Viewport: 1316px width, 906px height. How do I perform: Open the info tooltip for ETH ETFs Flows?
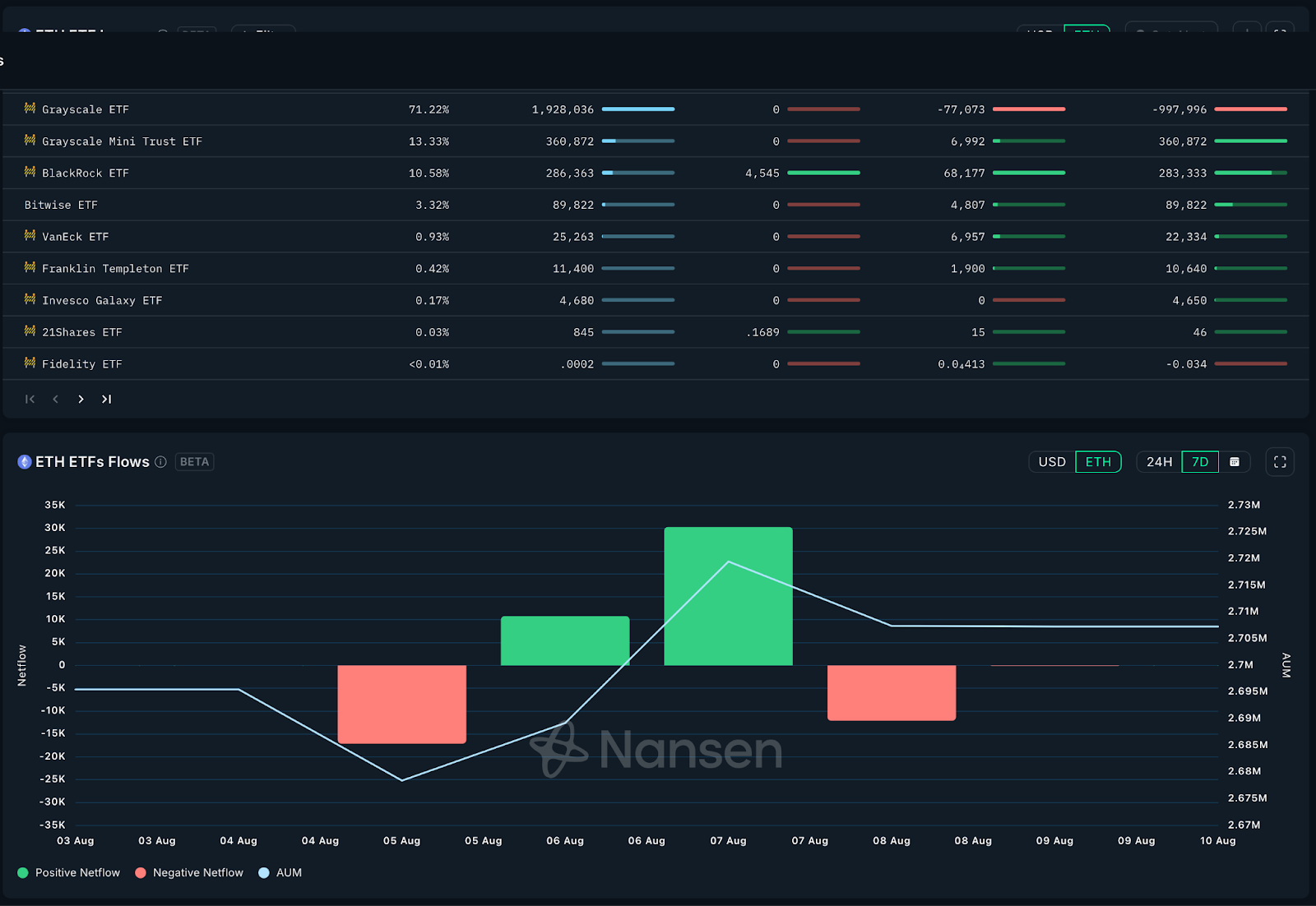pyautogui.click(x=160, y=462)
